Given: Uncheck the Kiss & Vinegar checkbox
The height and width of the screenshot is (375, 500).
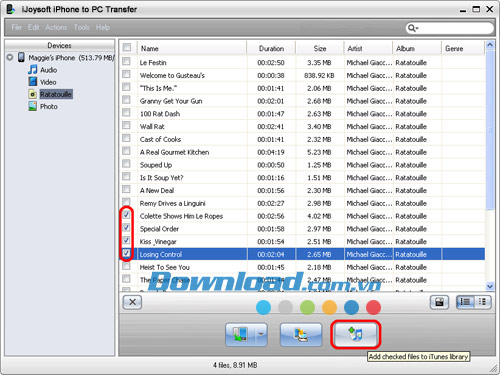Looking at the screenshot, I should coord(126,240).
